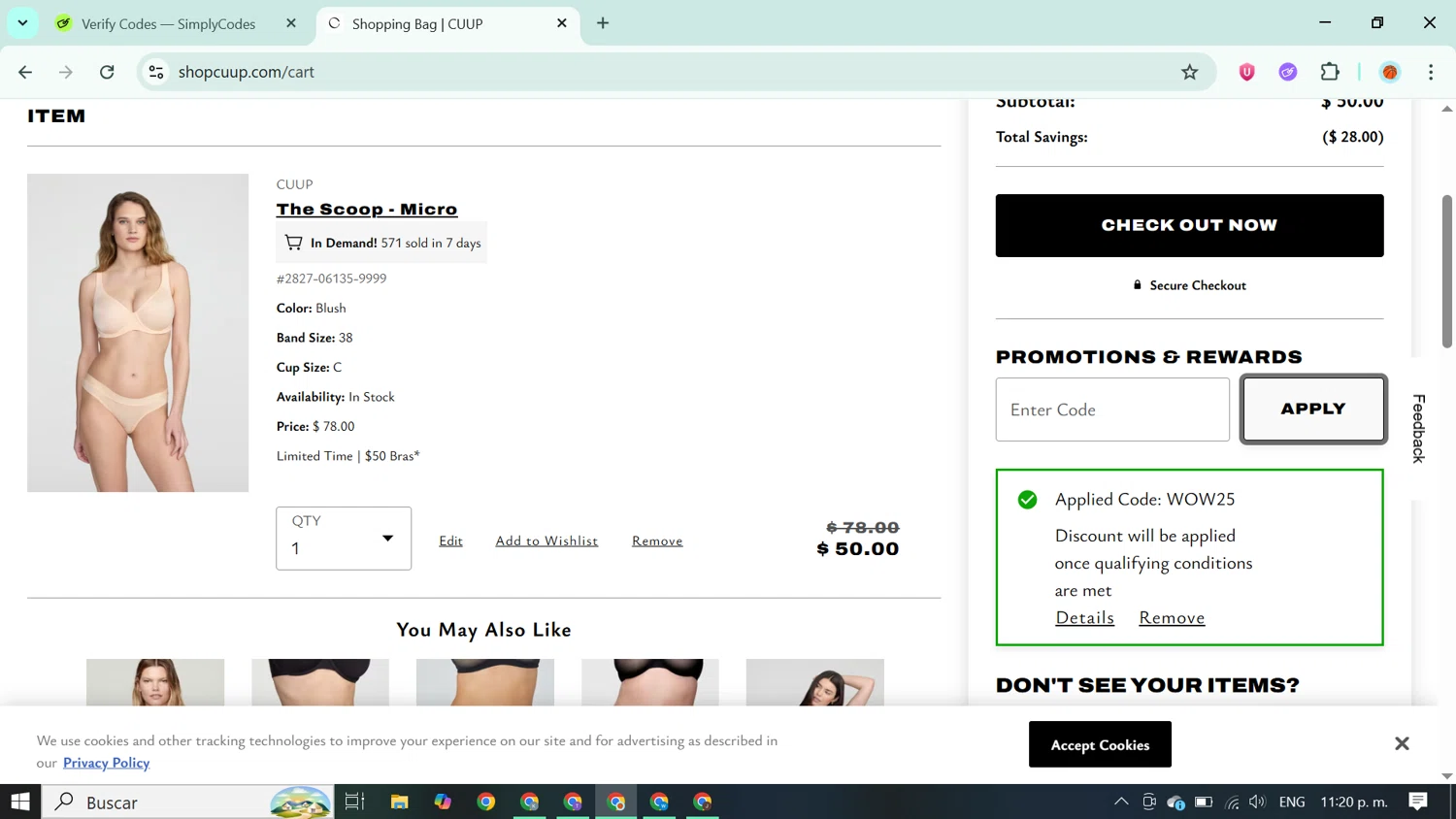Open the Chrome profile avatar
Image resolution: width=1456 pixels, height=819 pixels.
pos(1390,72)
